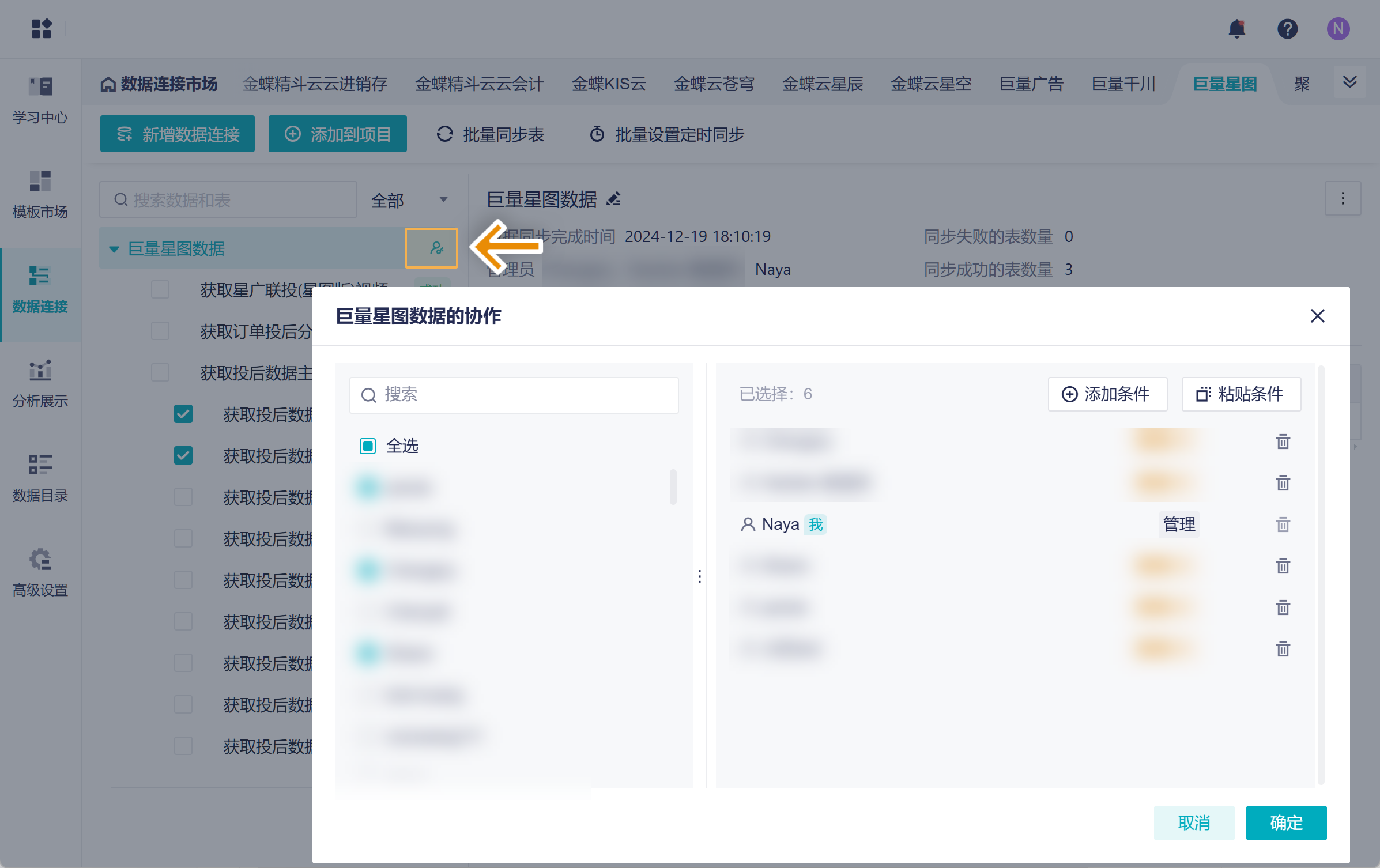The height and width of the screenshot is (868, 1380).
Task: Open 数据连接 in the left sidebar
Action: pyautogui.click(x=40, y=290)
